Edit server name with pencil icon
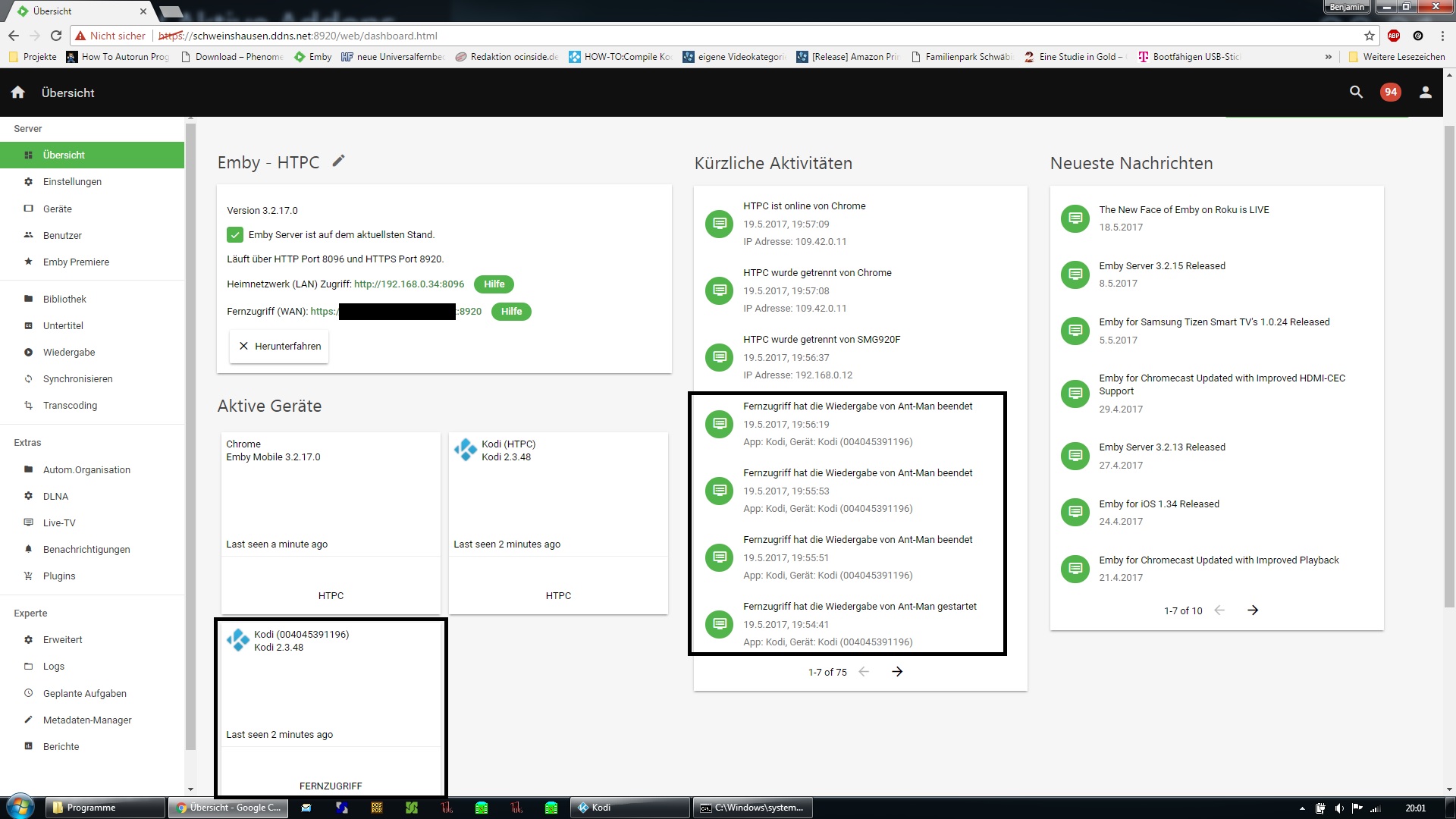The width and height of the screenshot is (1456, 819). [338, 161]
